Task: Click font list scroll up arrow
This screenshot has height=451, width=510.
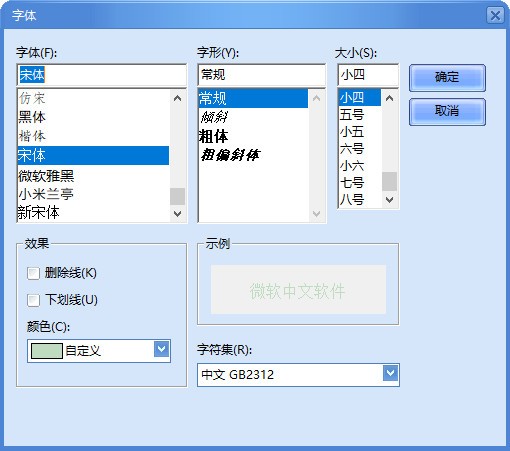Action: [177, 98]
